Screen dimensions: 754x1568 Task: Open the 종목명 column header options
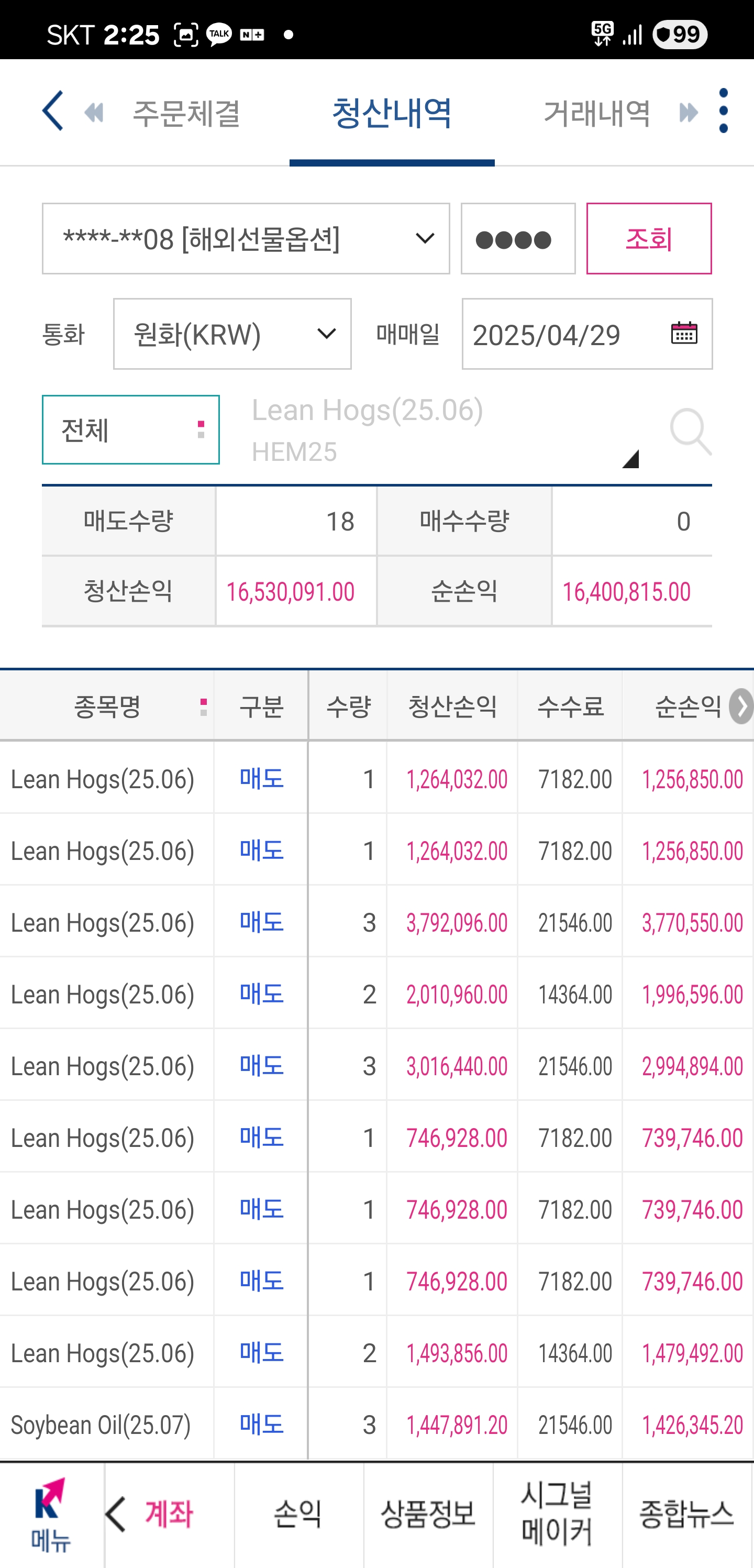[x=203, y=706]
